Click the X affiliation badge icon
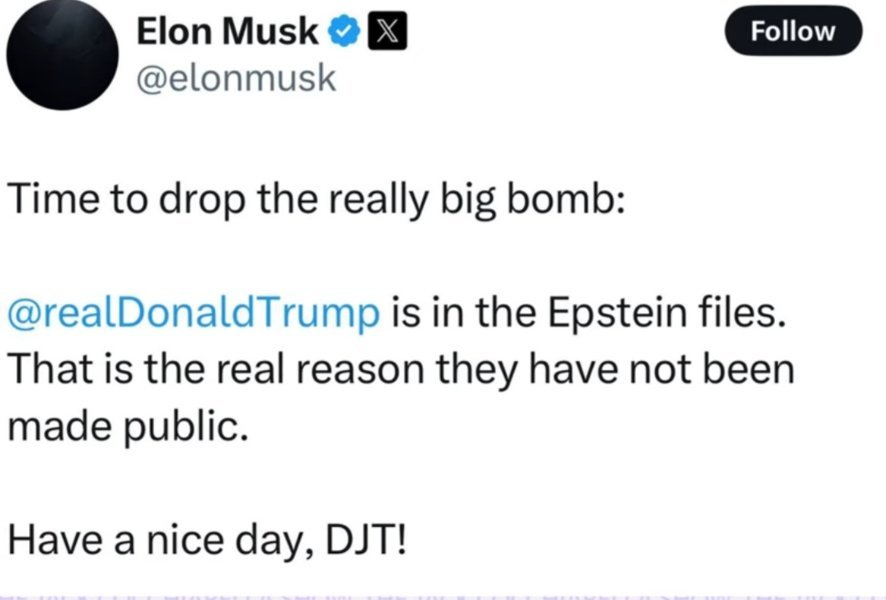This screenshot has width=886, height=600. tap(387, 33)
